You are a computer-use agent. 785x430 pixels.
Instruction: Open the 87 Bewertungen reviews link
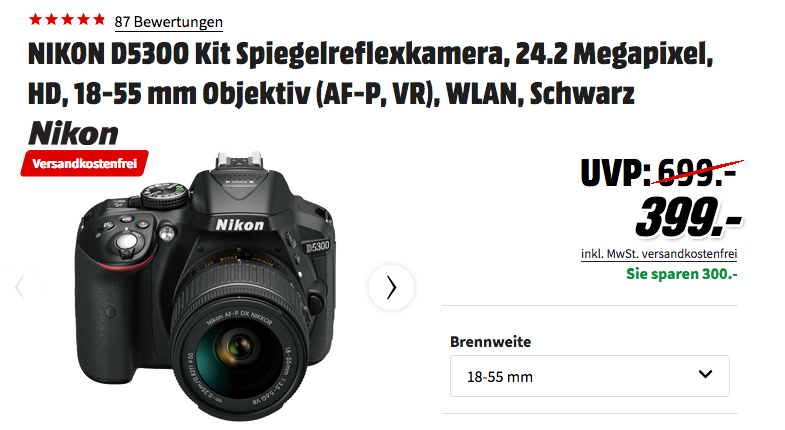(x=168, y=22)
